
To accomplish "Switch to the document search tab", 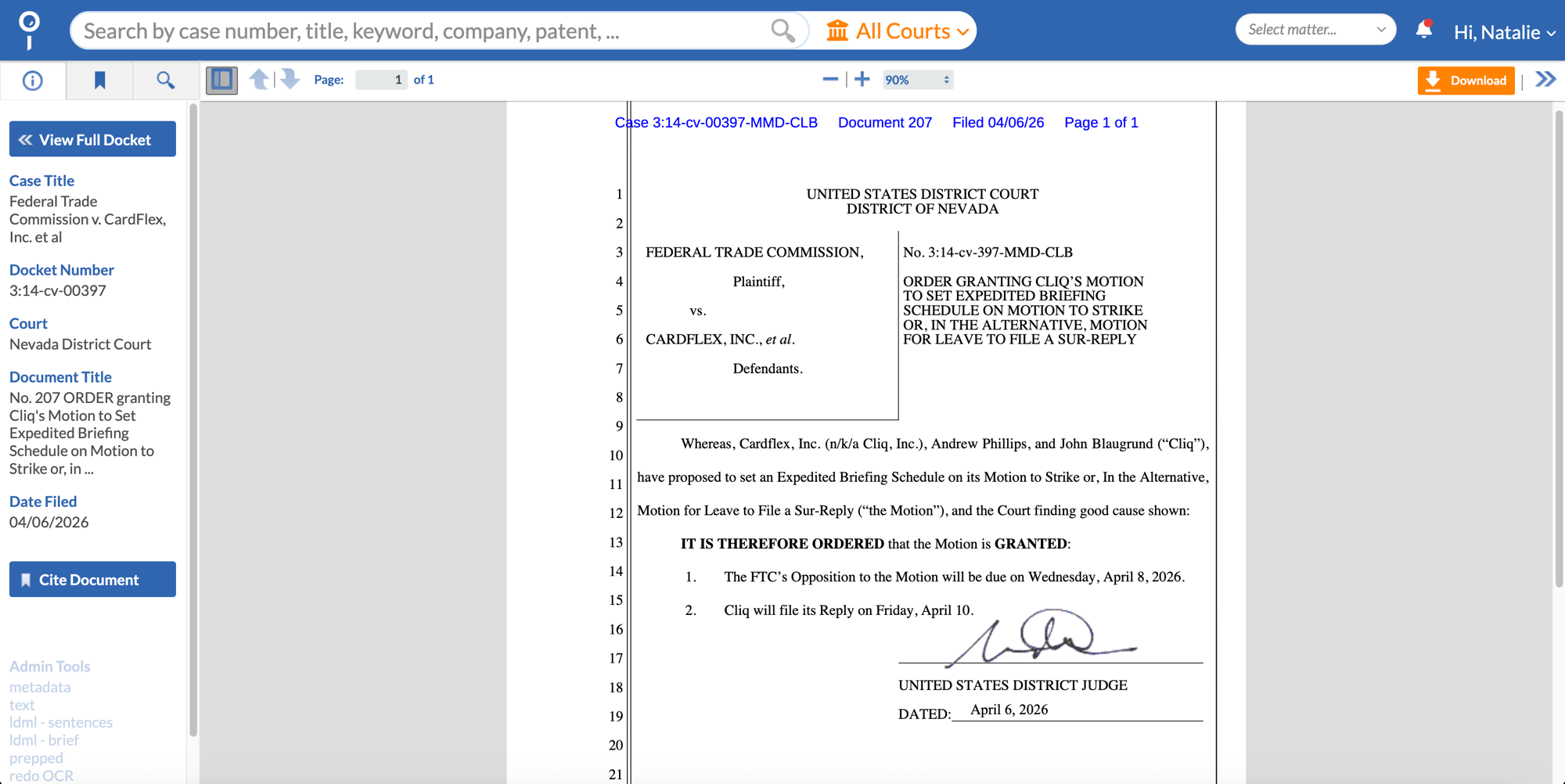I will click(x=165, y=80).
